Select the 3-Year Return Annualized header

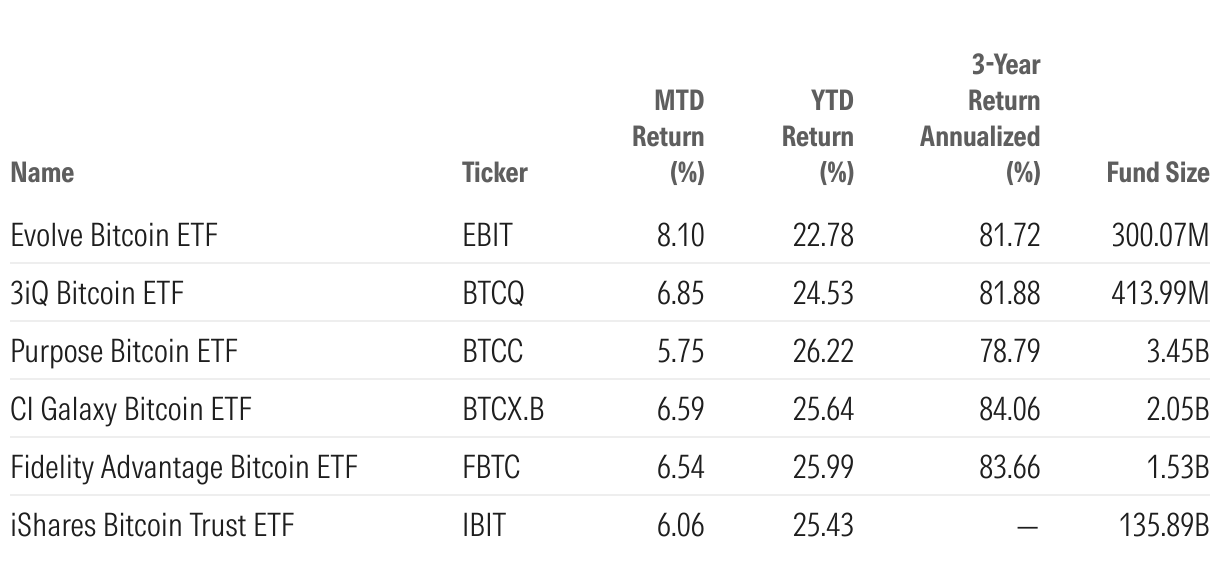point(980,119)
